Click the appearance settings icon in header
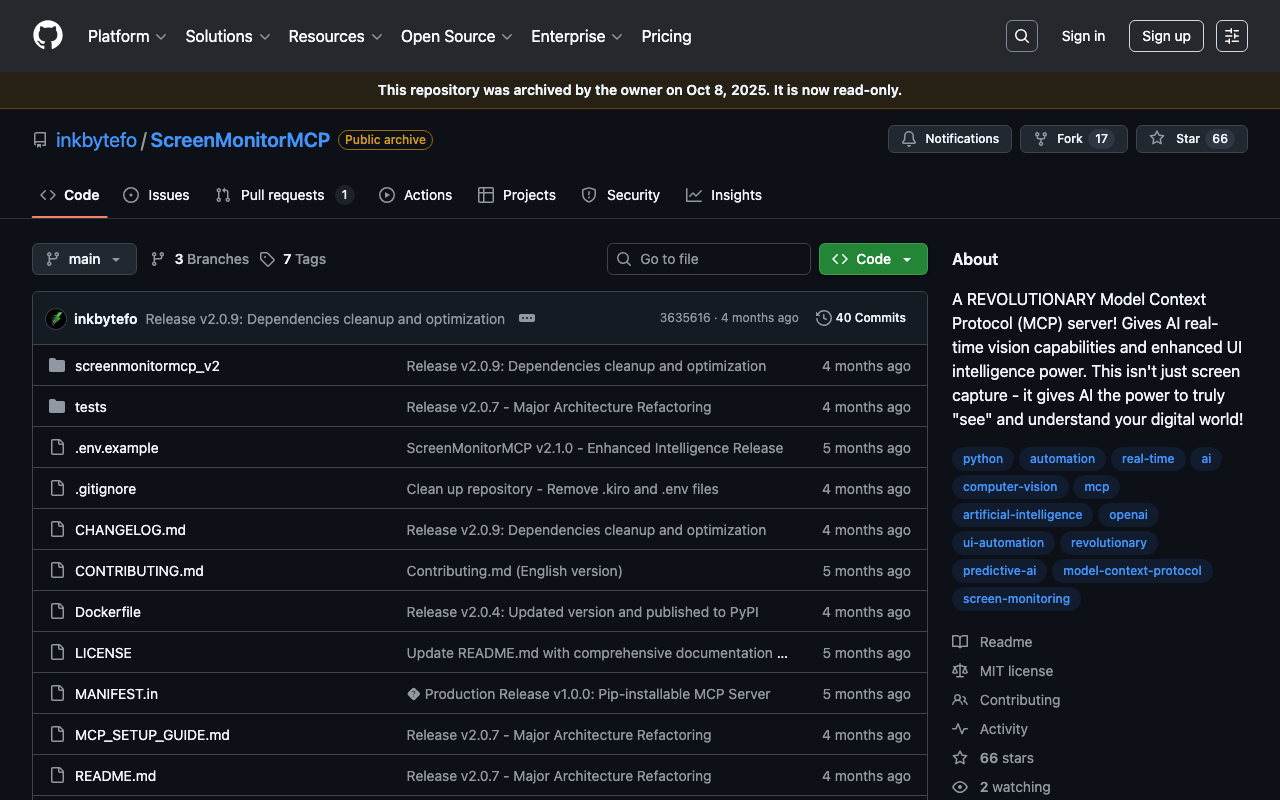The image size is (1280, 800). (x=1231, y=36)
